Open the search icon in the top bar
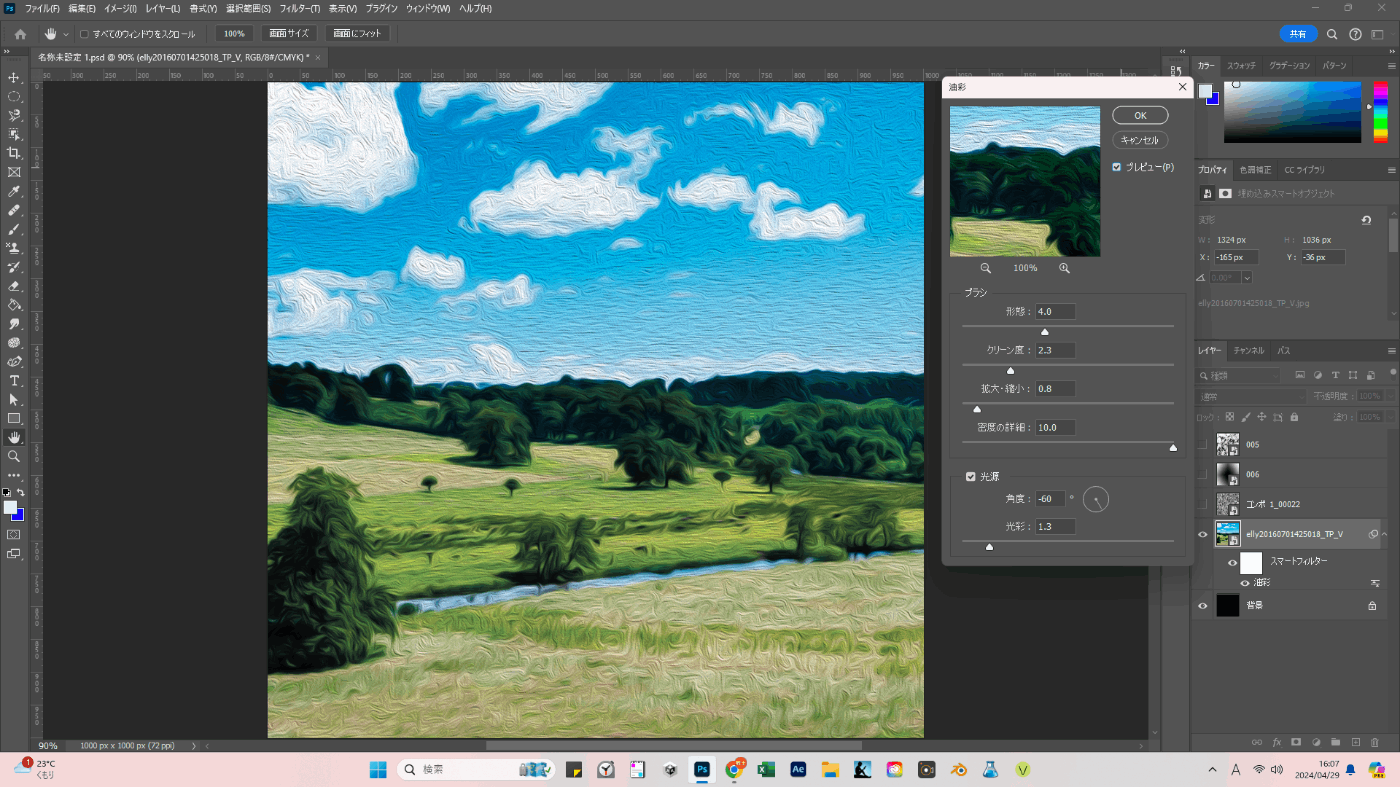 click(1332, 34)
